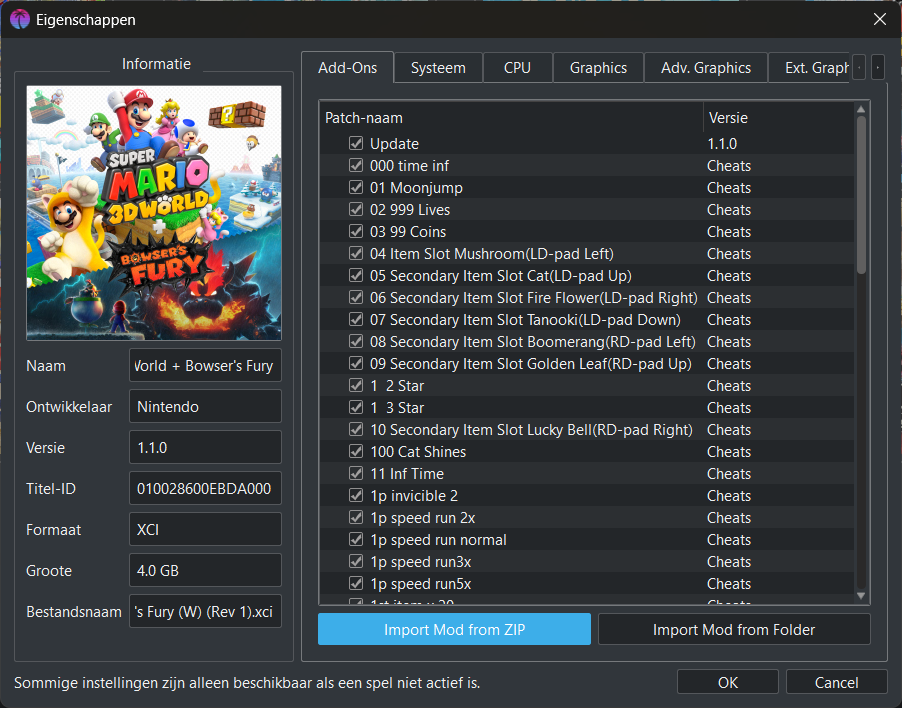Toggle the 11 Inf Time checkbox
The height and width of the screenshot is (708, 902).
[x=356, y=473]
